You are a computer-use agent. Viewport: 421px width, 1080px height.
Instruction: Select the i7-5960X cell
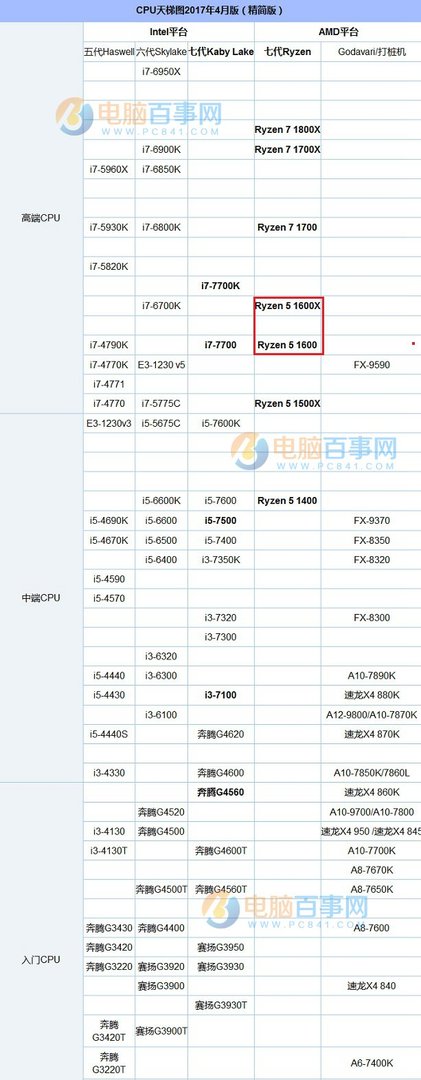109,169
